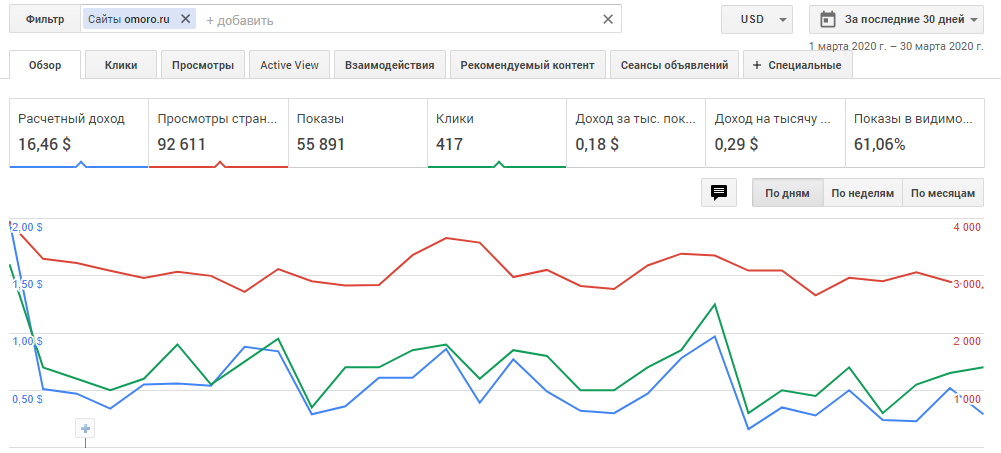Screen dimensions: 1001x453
Task: Toggle the 'Доход на тысячу...' 0,29 $ card
Action: [775, 133]
